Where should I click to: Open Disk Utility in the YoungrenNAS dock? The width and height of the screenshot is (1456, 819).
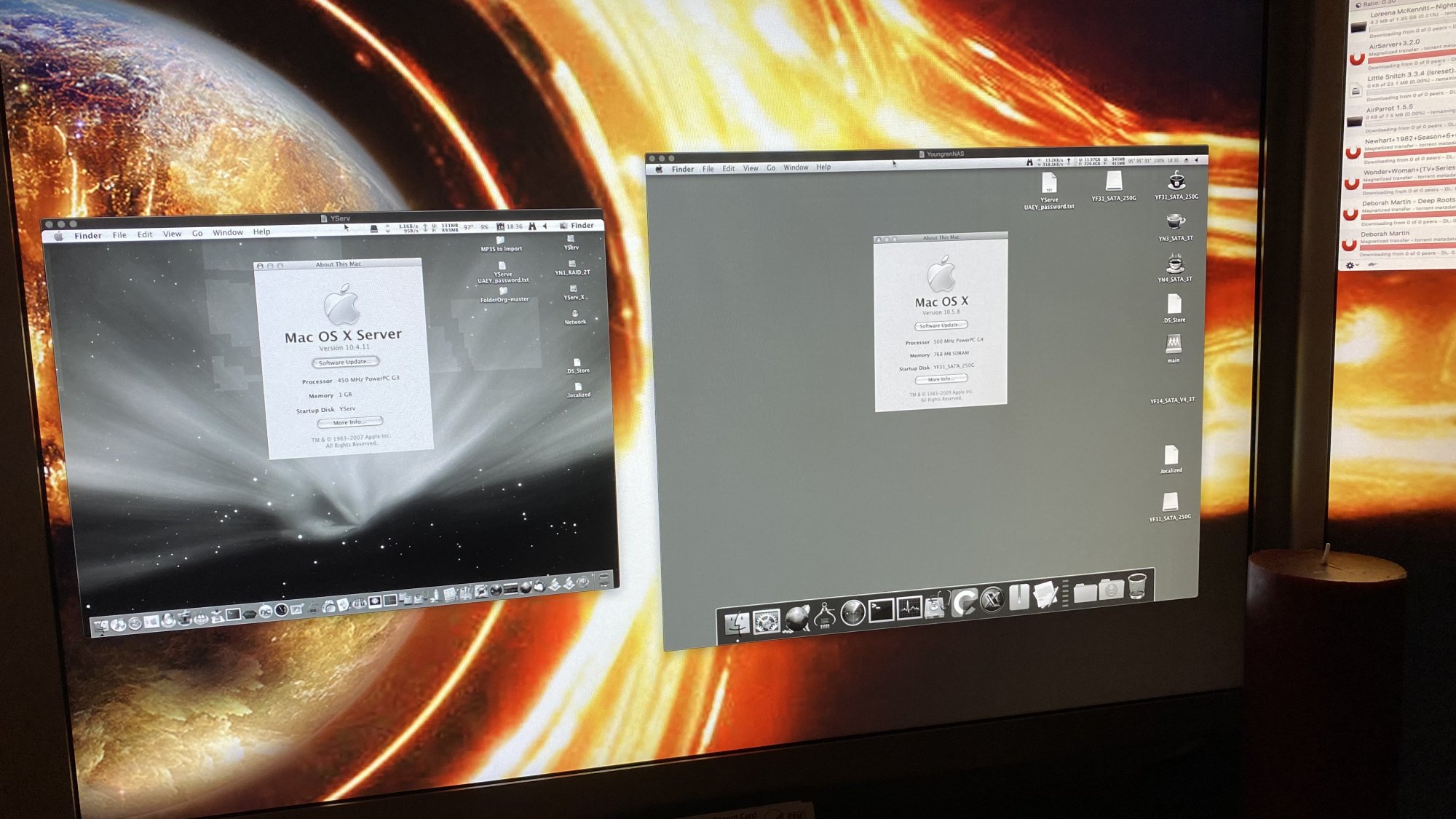pyautogui.click(x=935, y=606)
